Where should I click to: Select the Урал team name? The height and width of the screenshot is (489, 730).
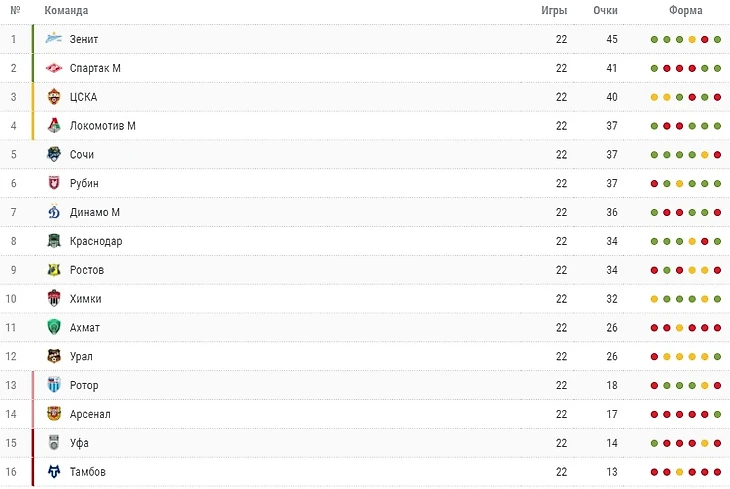coord(81,357)
